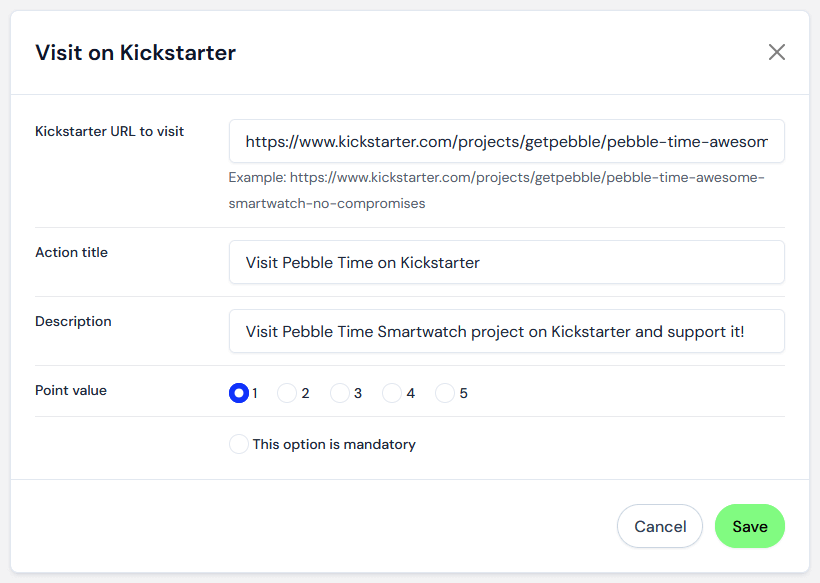Click the Description input field
Image resolution: width=820 pixels, height=583 pixels.
[506, 331]
